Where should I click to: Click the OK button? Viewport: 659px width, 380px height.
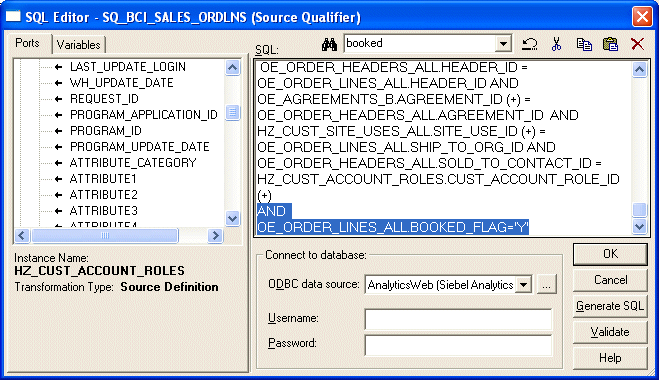coord(610,254)
